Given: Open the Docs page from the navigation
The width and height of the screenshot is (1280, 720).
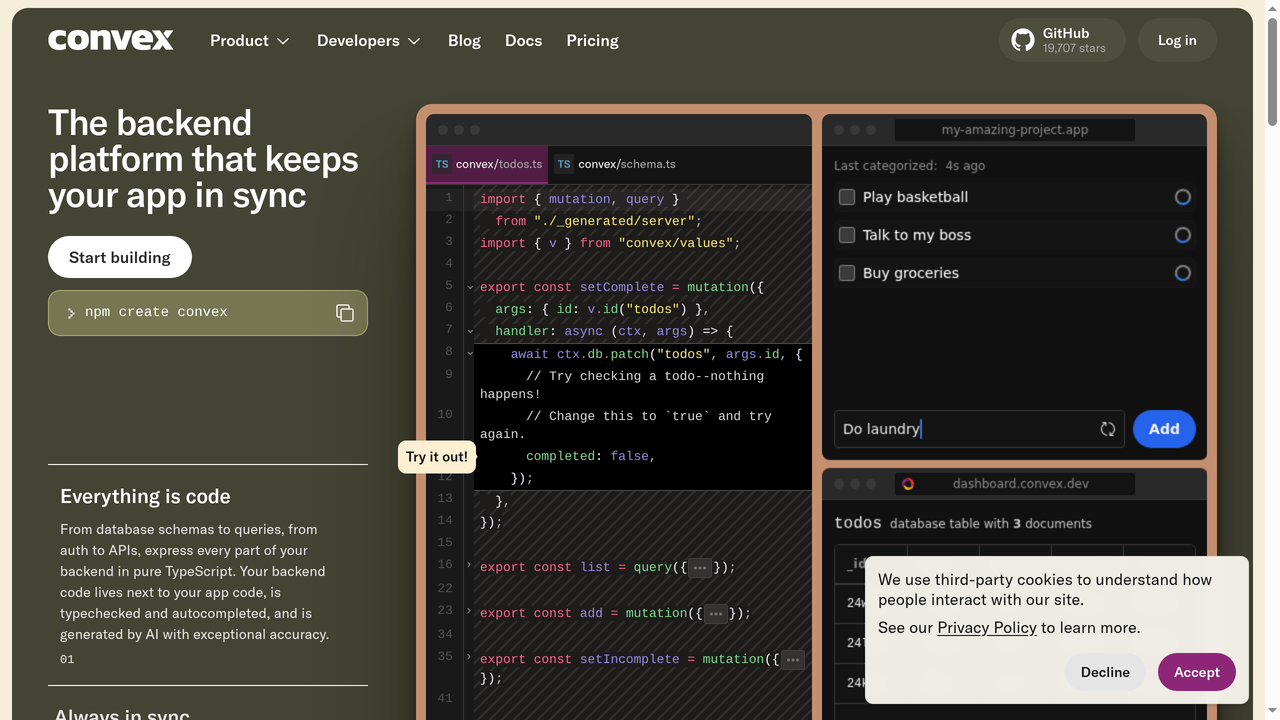Looking at the screenshot, I should [523, 40].
